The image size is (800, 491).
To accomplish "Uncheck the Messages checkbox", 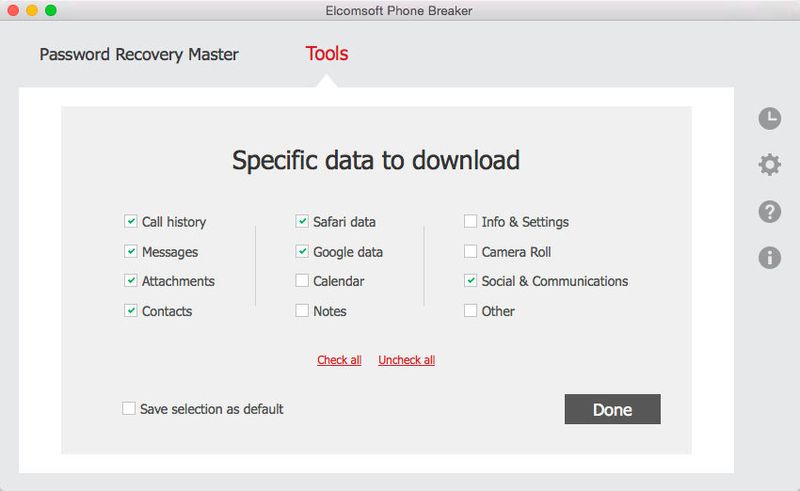I will [131, 251].
